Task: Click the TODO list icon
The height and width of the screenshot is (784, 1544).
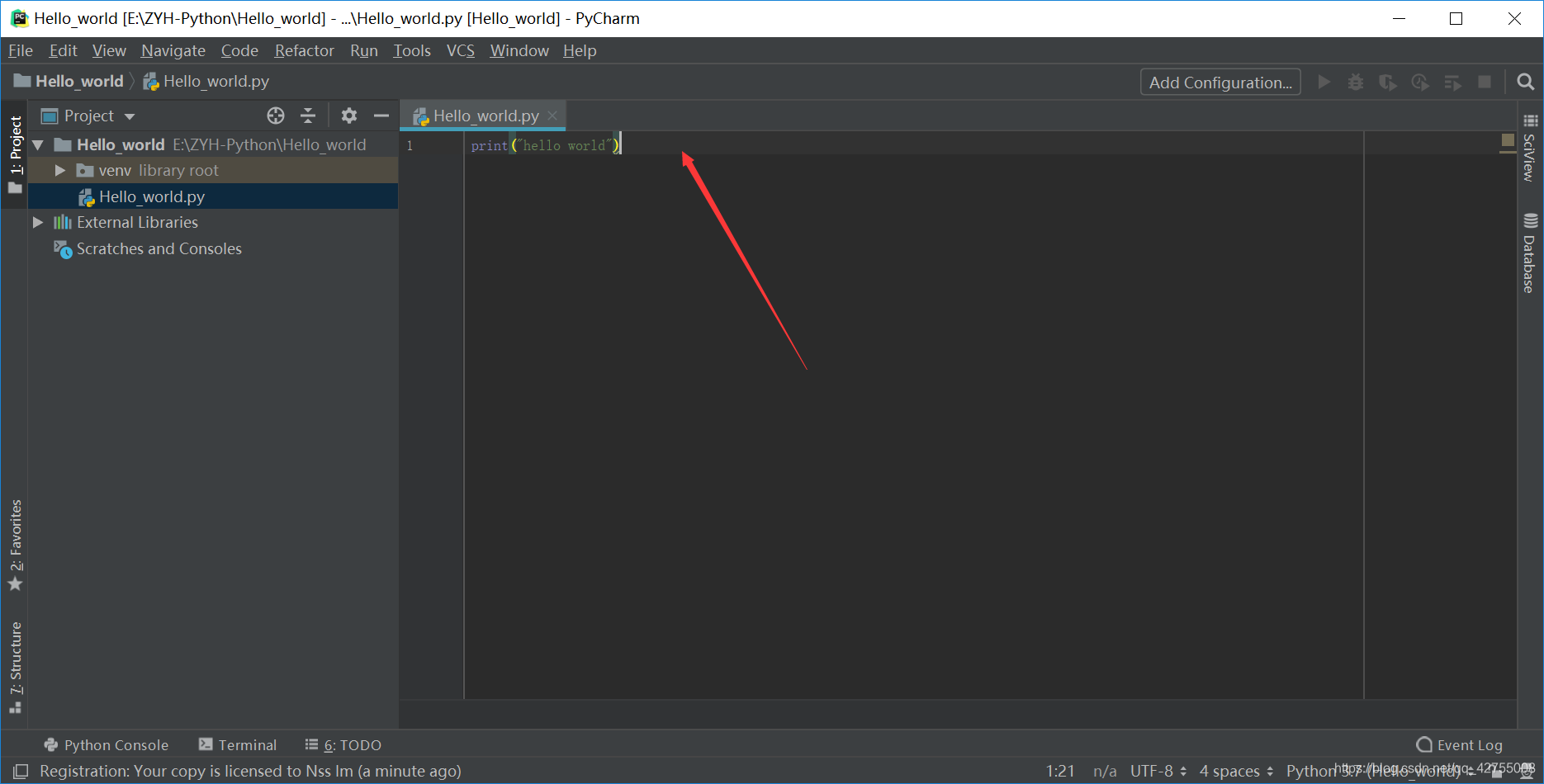Action: pos(311,744)
